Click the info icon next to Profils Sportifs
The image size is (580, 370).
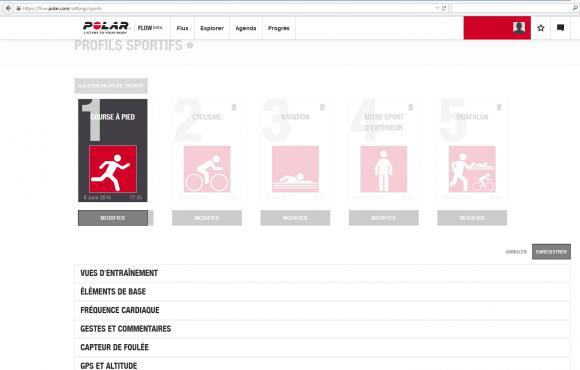point(190,45)
